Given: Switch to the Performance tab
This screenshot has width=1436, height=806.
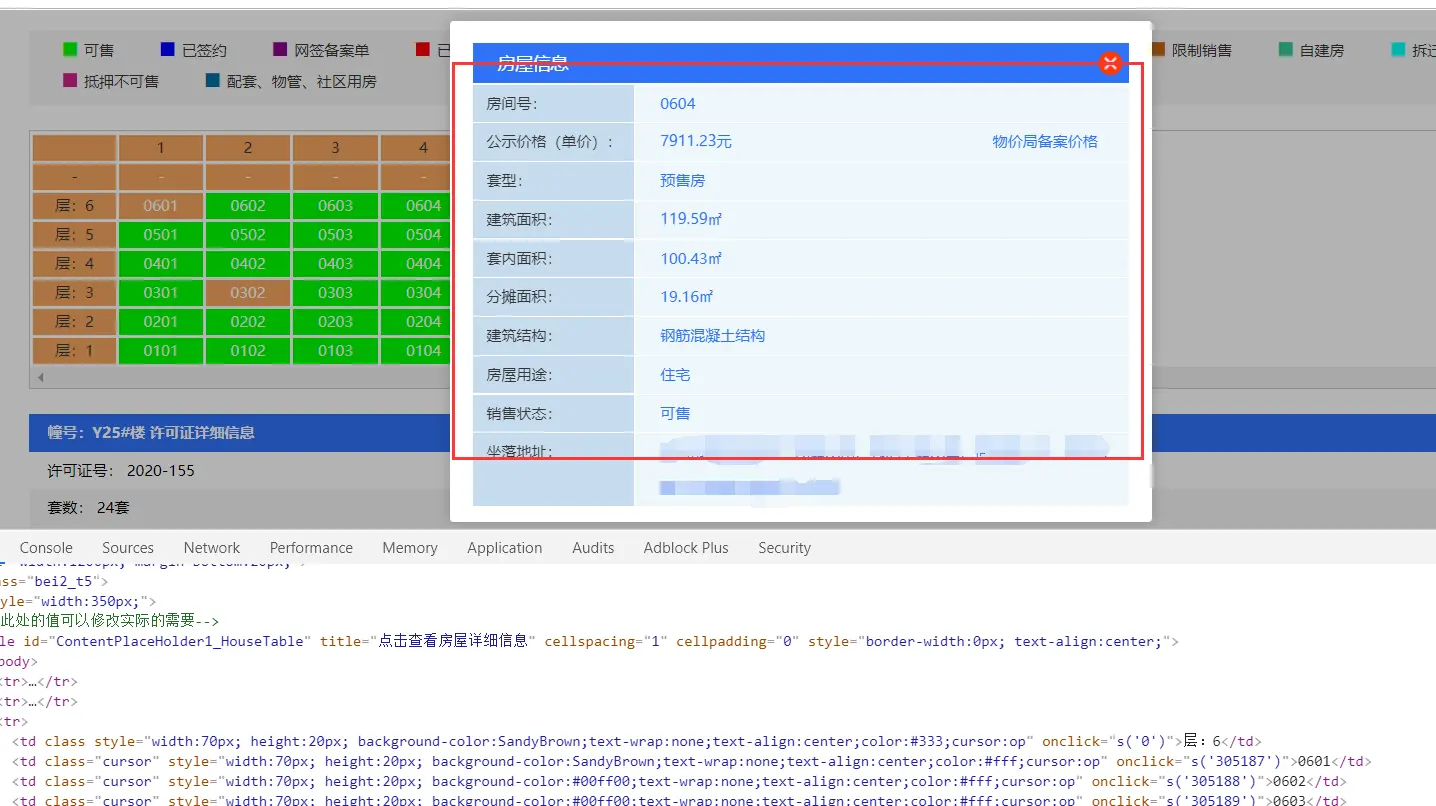Looking at the screenshot, I should 311,548.
